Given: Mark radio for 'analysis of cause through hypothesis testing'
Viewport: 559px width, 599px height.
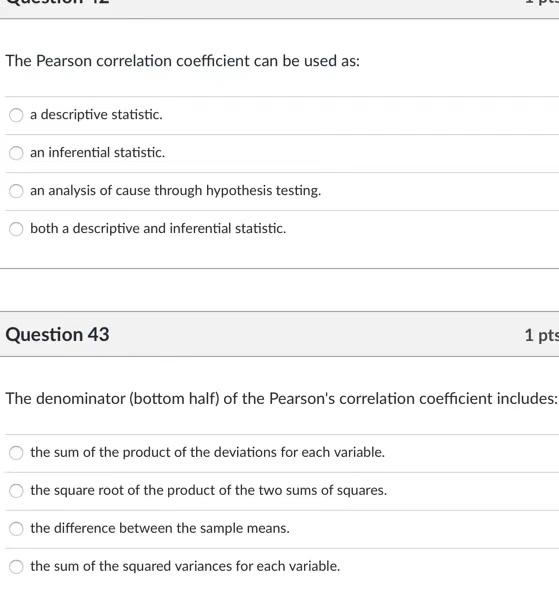Looking at the screenshot, I should (x=16, y=191).
